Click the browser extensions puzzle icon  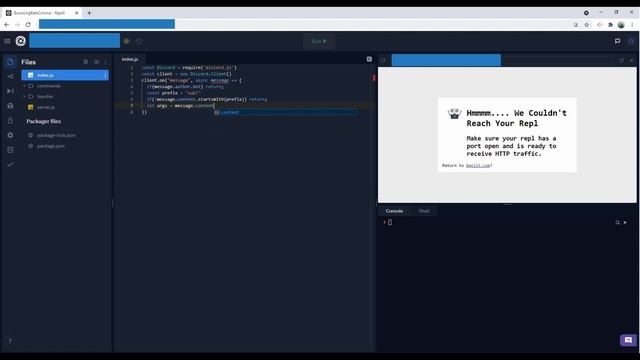(x=610, y=24)
